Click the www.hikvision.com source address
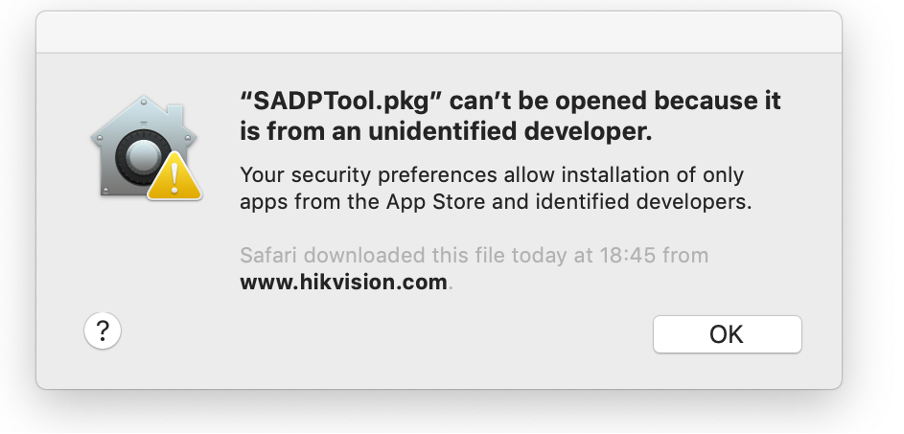The height and width of the screenshot is (434, 904). pos(343,282)
